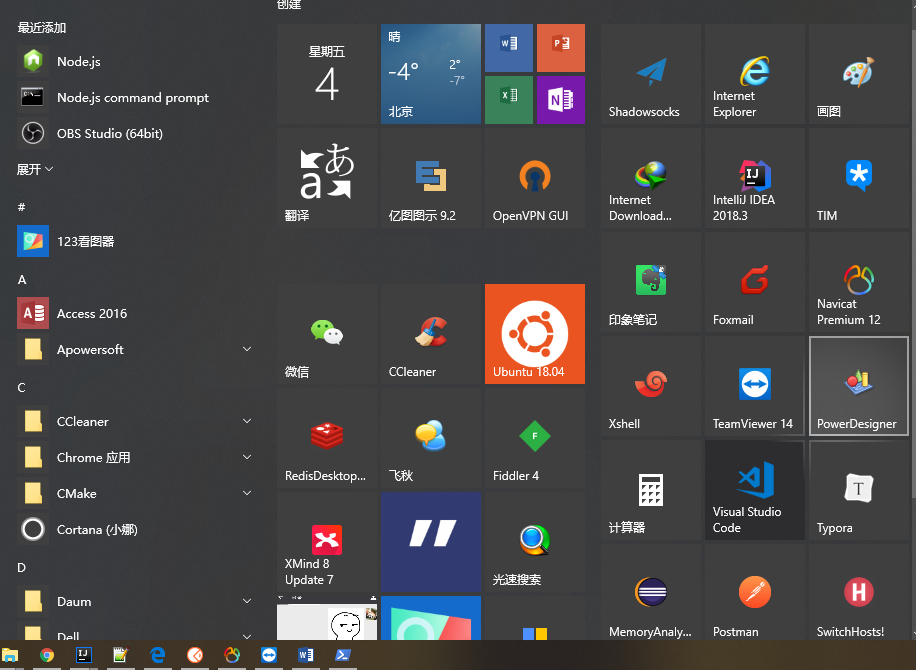Jump to letter A section header
This screenshot has width=916, height=670.
tap(22, 280)
